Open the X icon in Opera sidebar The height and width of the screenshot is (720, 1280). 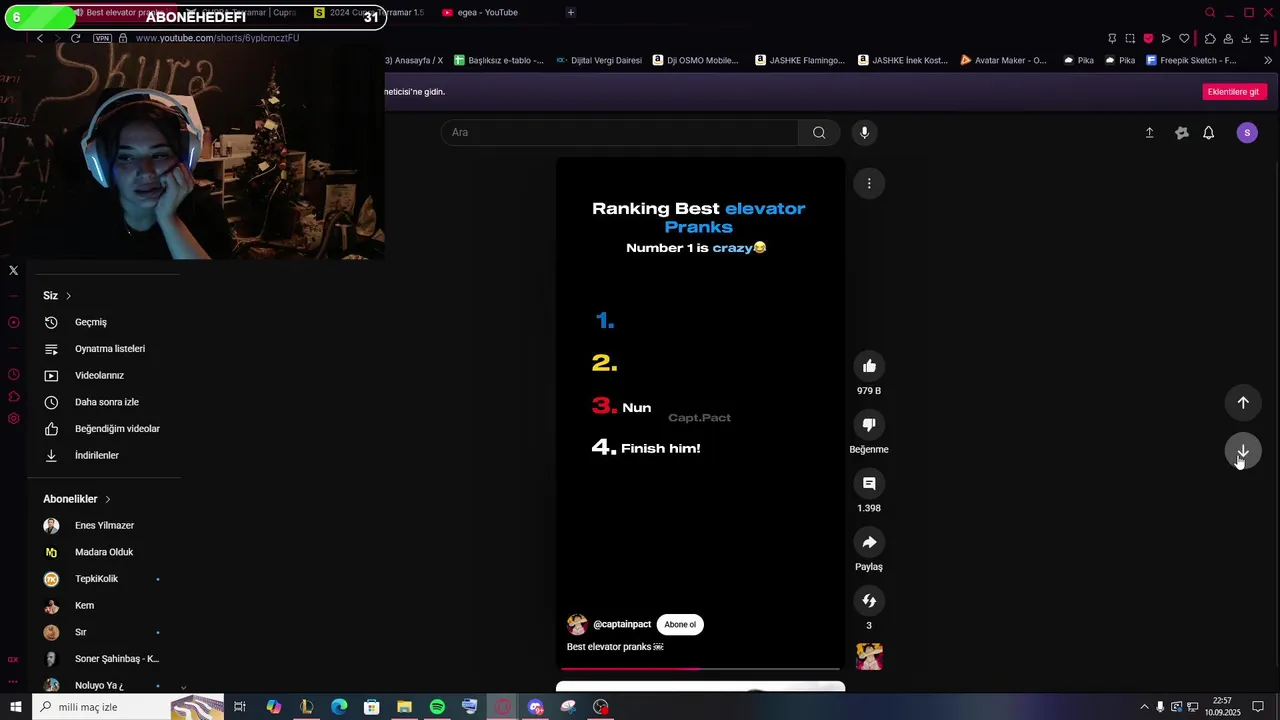pyautogui.click(x=13, y=270)
